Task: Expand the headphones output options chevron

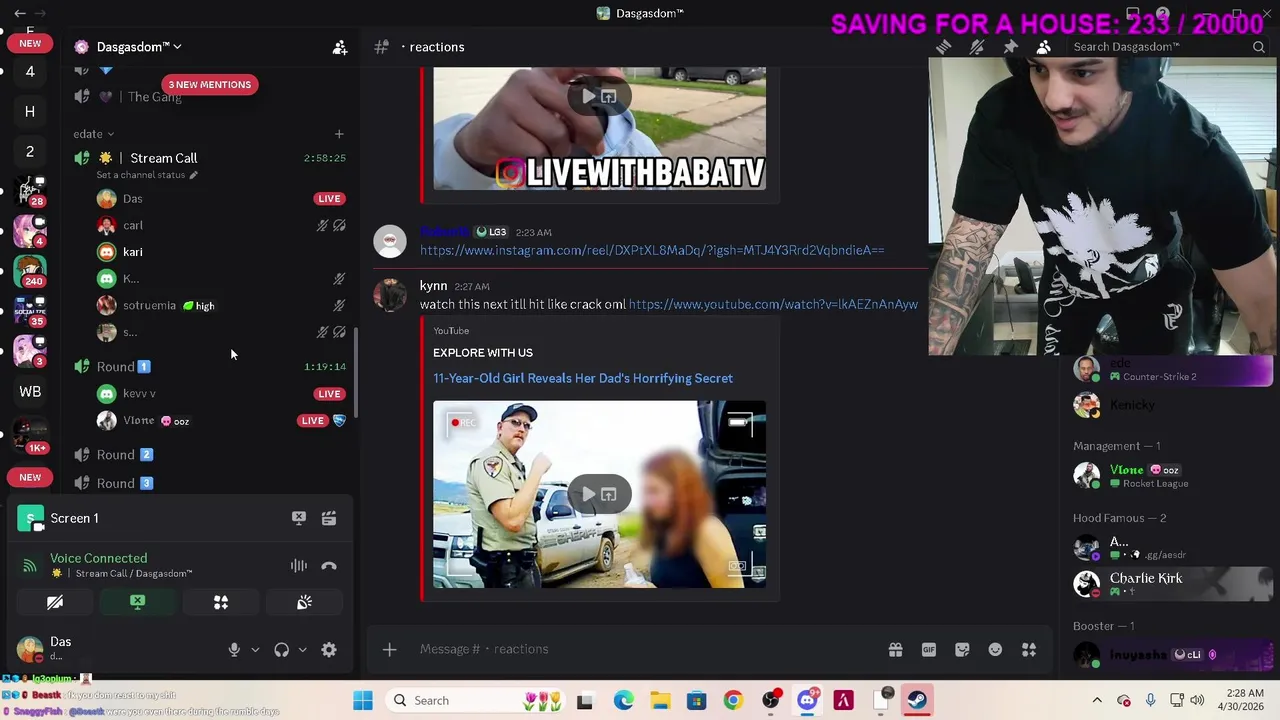Action: (x=302, y=650)
